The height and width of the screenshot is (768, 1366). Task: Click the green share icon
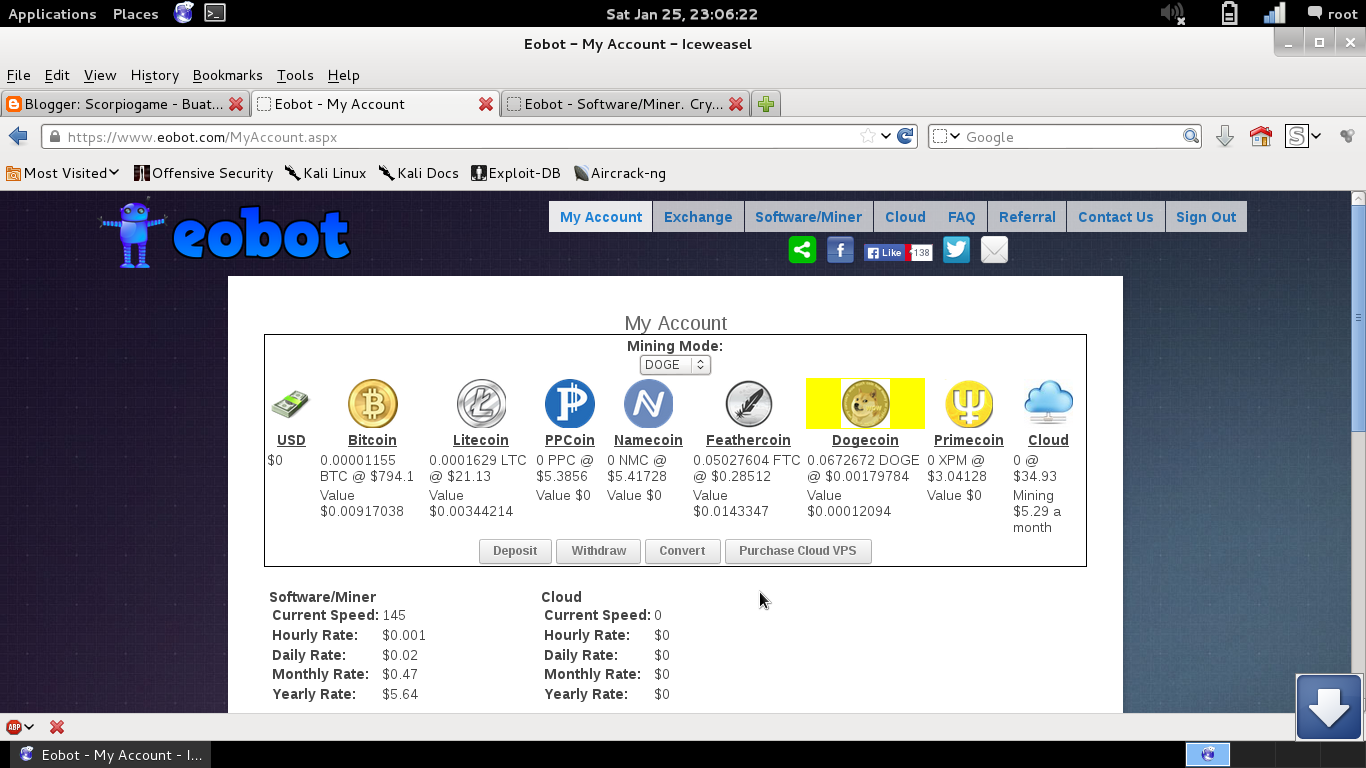[x=802, y=250]
